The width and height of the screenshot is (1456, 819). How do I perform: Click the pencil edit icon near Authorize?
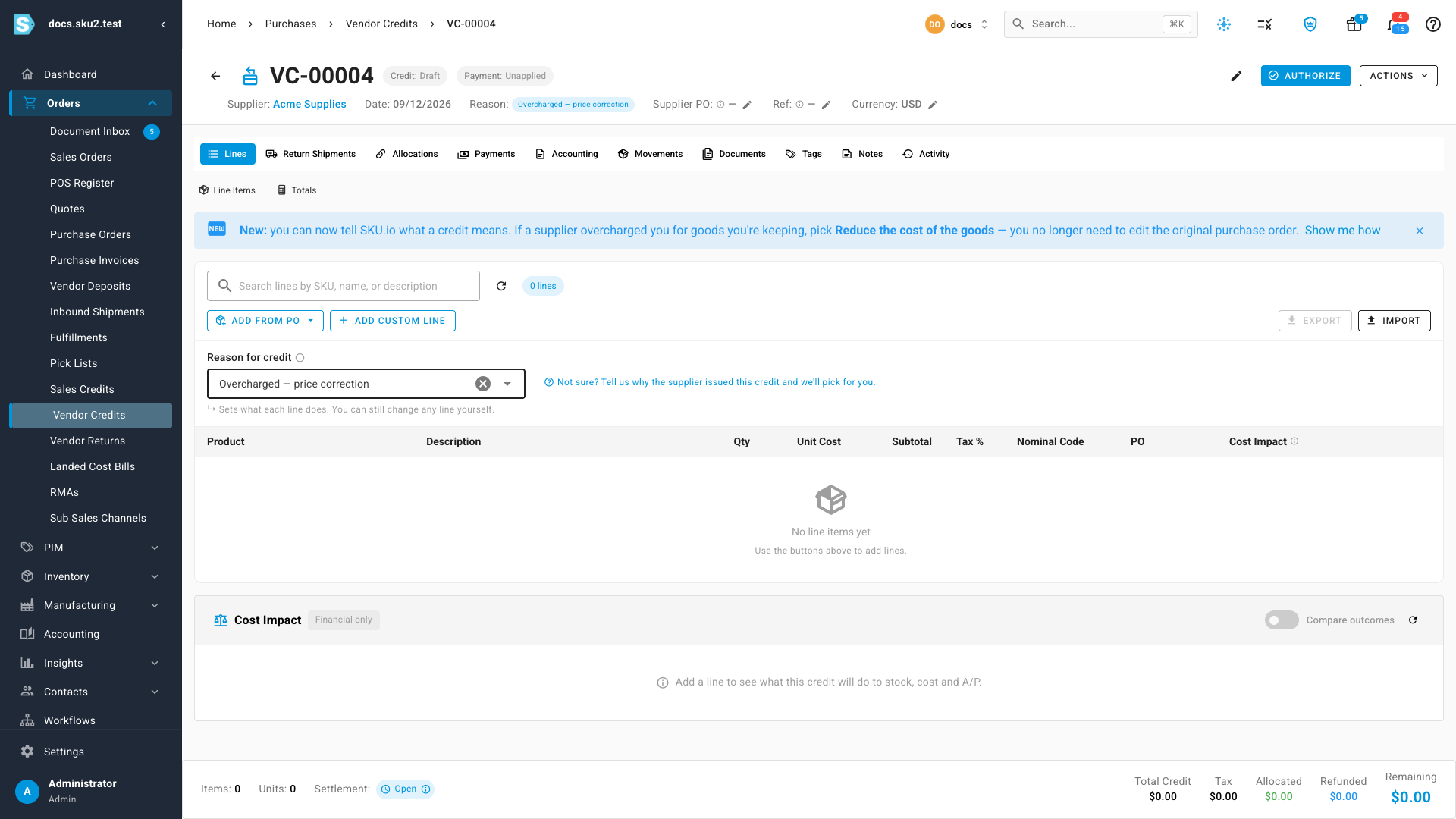pyautogui.click(x=1236, y=76)
